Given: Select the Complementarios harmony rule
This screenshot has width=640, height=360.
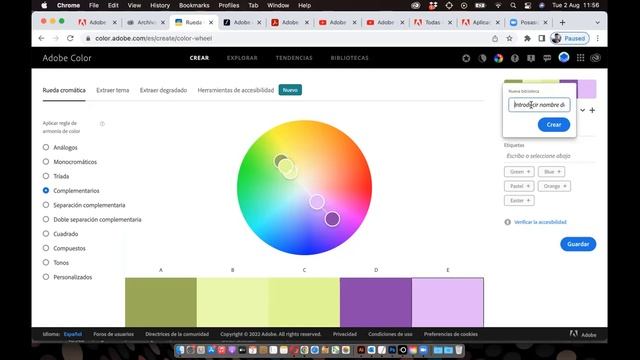Looking at the screenshot, I should point(46,191).
